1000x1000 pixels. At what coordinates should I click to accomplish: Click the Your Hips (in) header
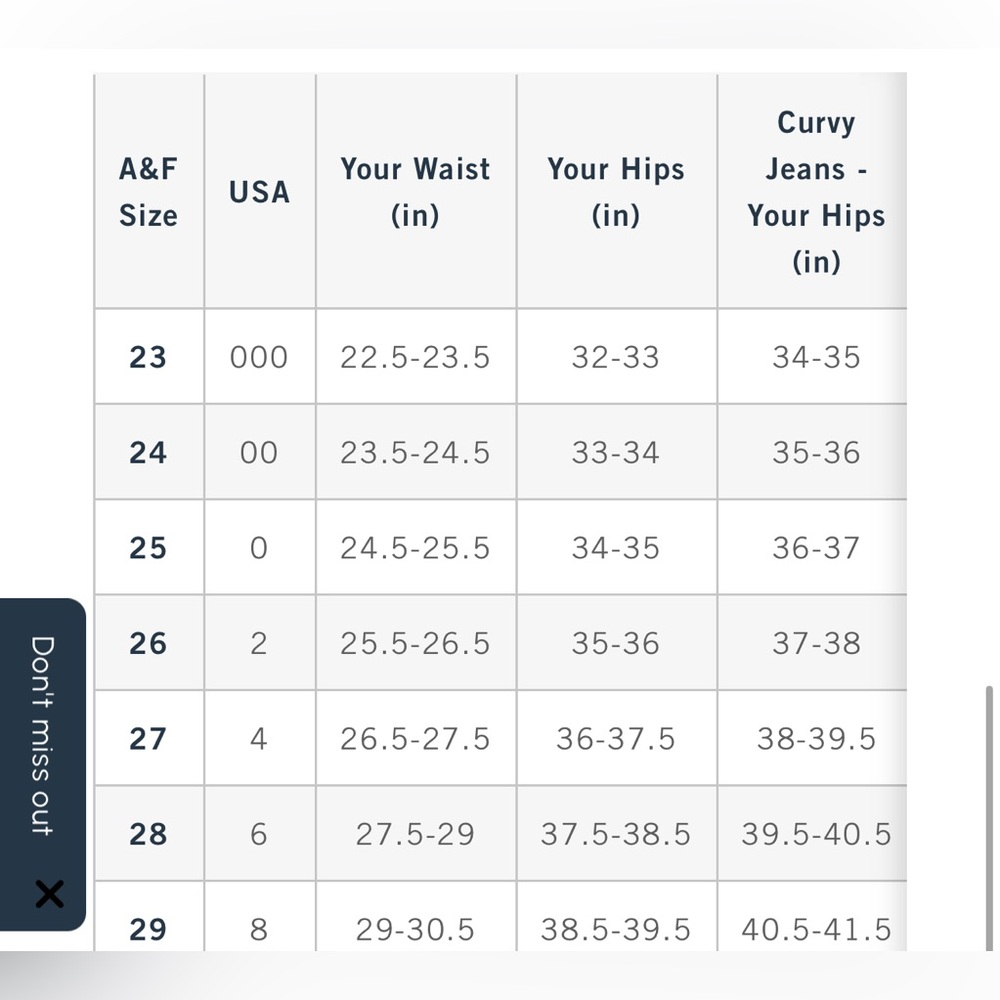617,191
